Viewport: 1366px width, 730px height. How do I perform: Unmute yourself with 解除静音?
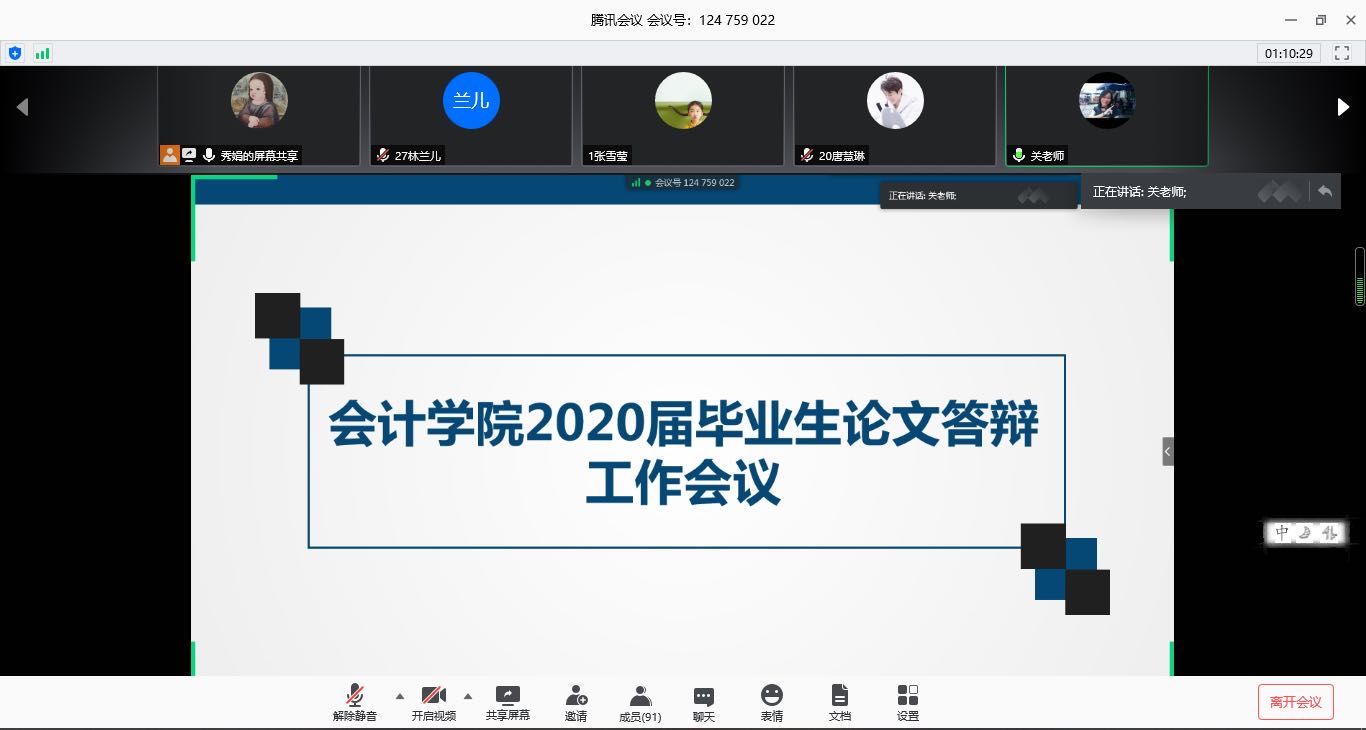(x=355, y=701)
